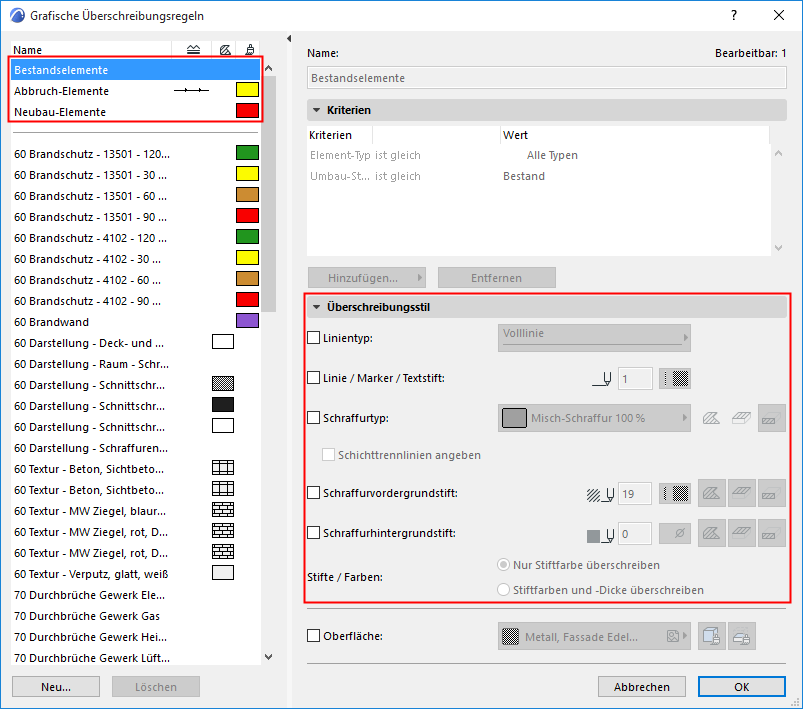Toggle cover fill icon in Schraffurtyp row
The width and height of the screenshot is (803, 709).
pos(741,419)
